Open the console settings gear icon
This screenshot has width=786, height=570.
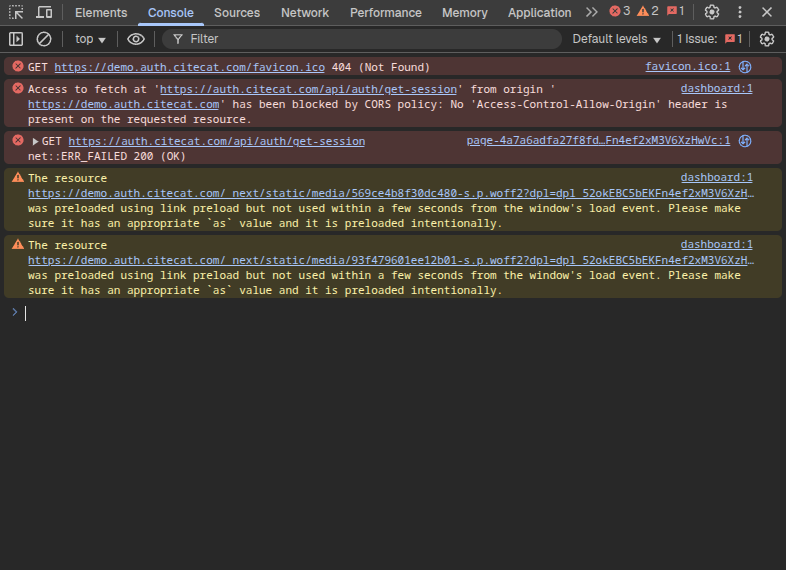767,39
